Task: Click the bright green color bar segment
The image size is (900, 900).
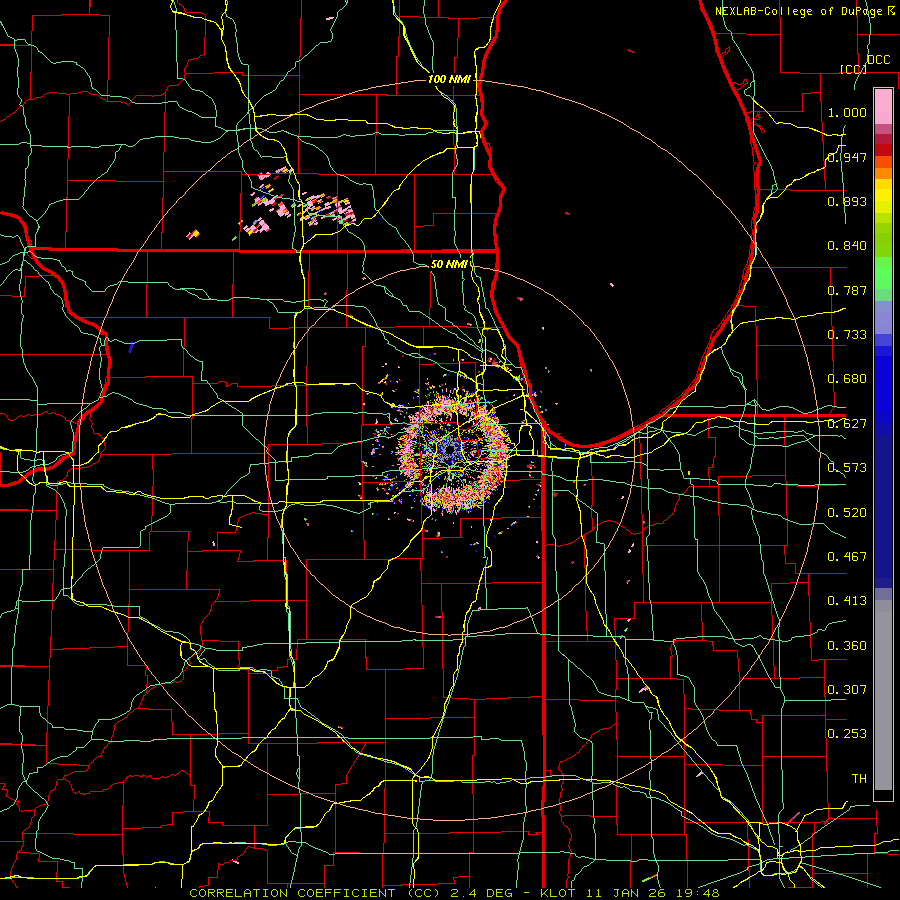Action: [883, 273]
